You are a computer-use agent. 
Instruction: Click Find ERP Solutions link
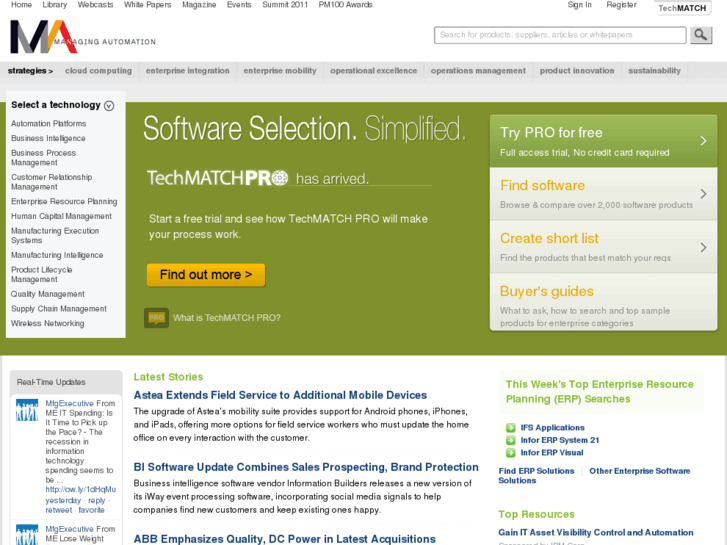click(536, 471)
